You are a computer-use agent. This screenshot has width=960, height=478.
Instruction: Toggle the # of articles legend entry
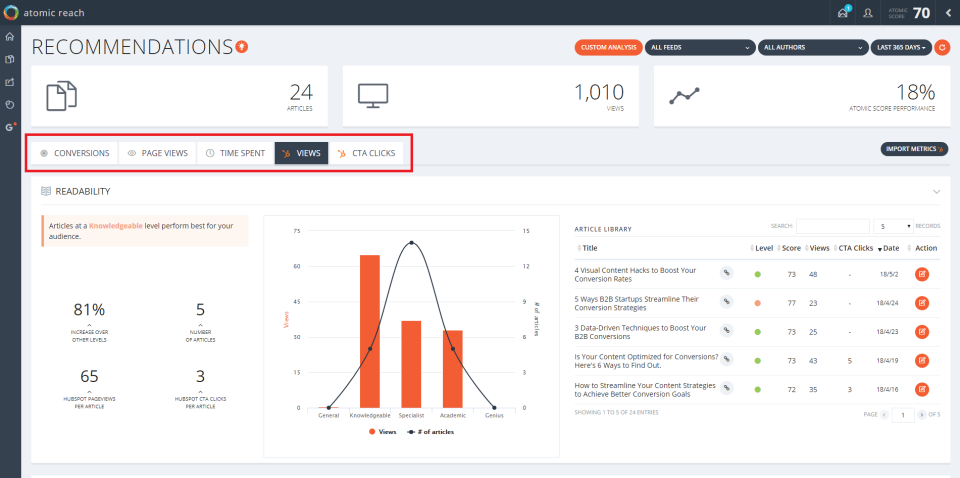click(428, 431)
